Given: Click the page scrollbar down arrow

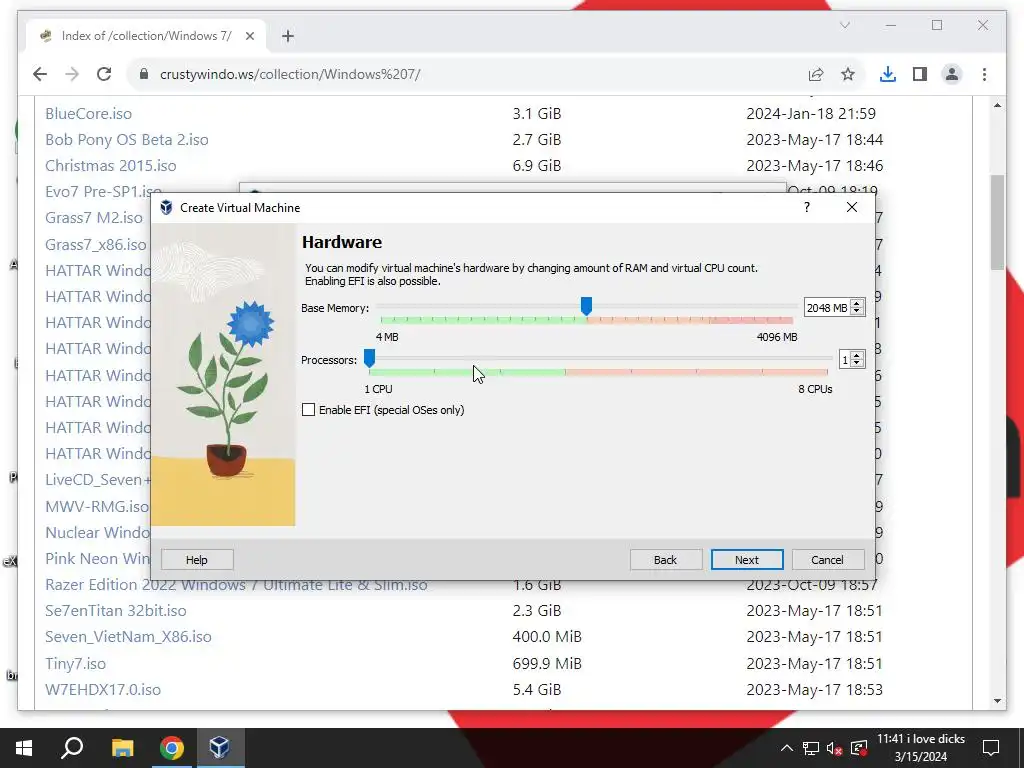Looking at the screenshot, I should pos(997,701).
